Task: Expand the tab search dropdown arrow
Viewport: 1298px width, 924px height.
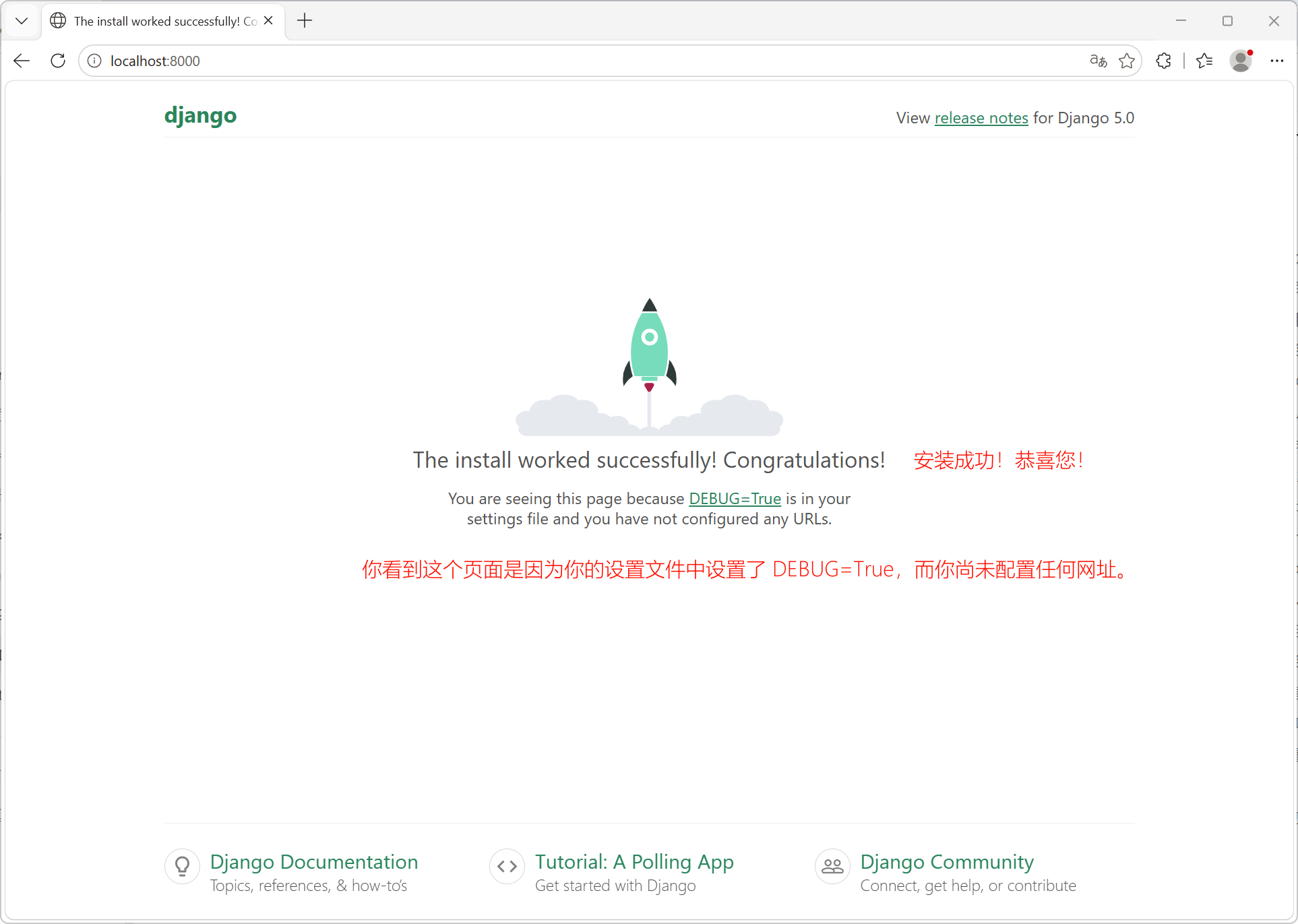Action: pyautogui.click(x=22, y=21)
